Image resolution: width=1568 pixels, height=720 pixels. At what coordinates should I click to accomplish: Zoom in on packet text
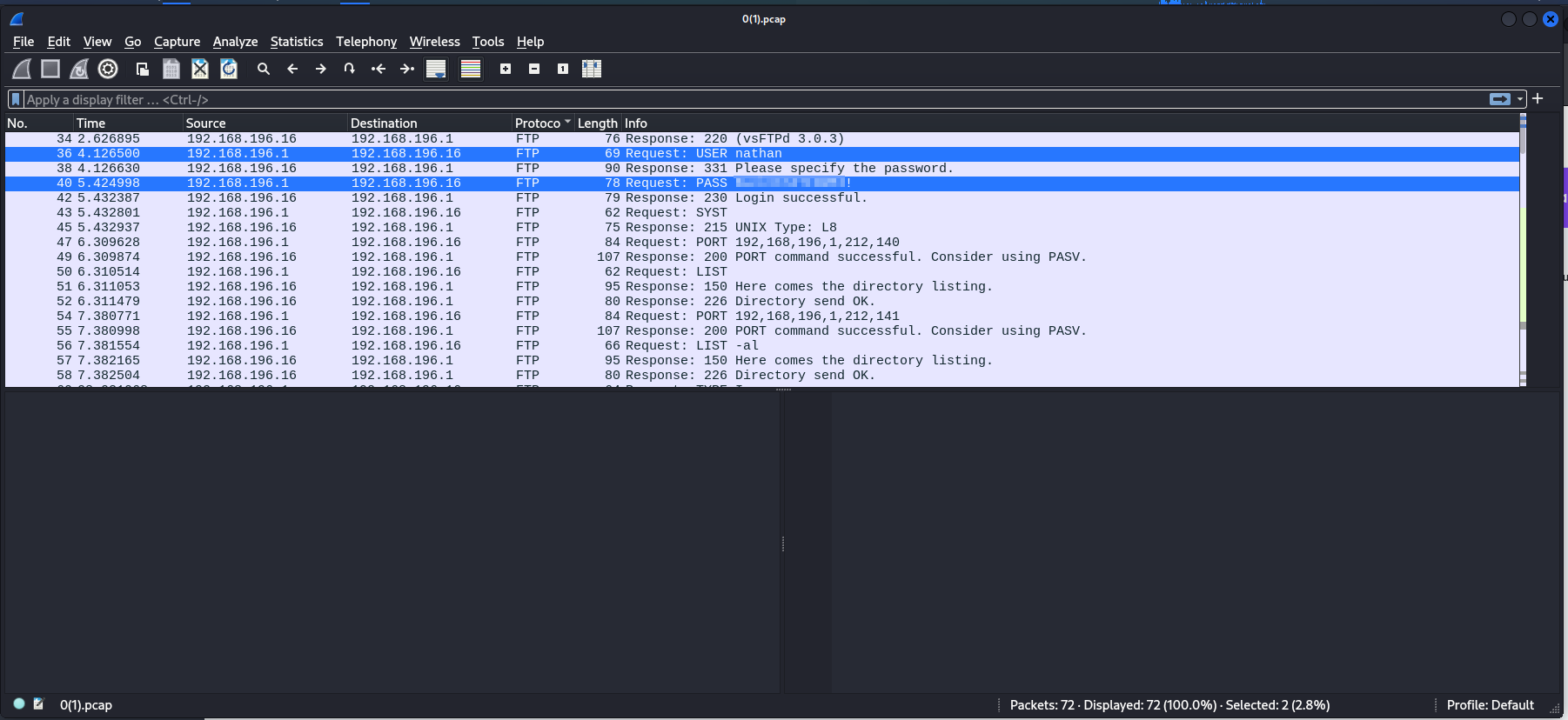click(x=506, y=69)
